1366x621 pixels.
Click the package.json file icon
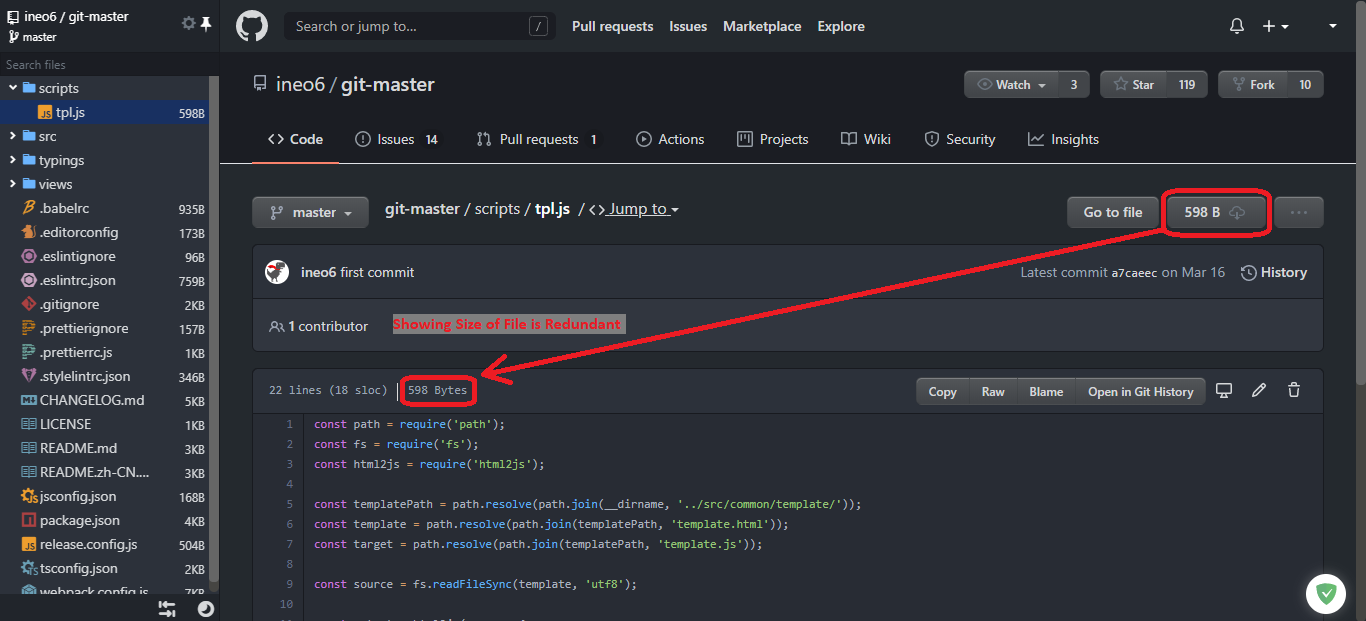click(29, 520)
